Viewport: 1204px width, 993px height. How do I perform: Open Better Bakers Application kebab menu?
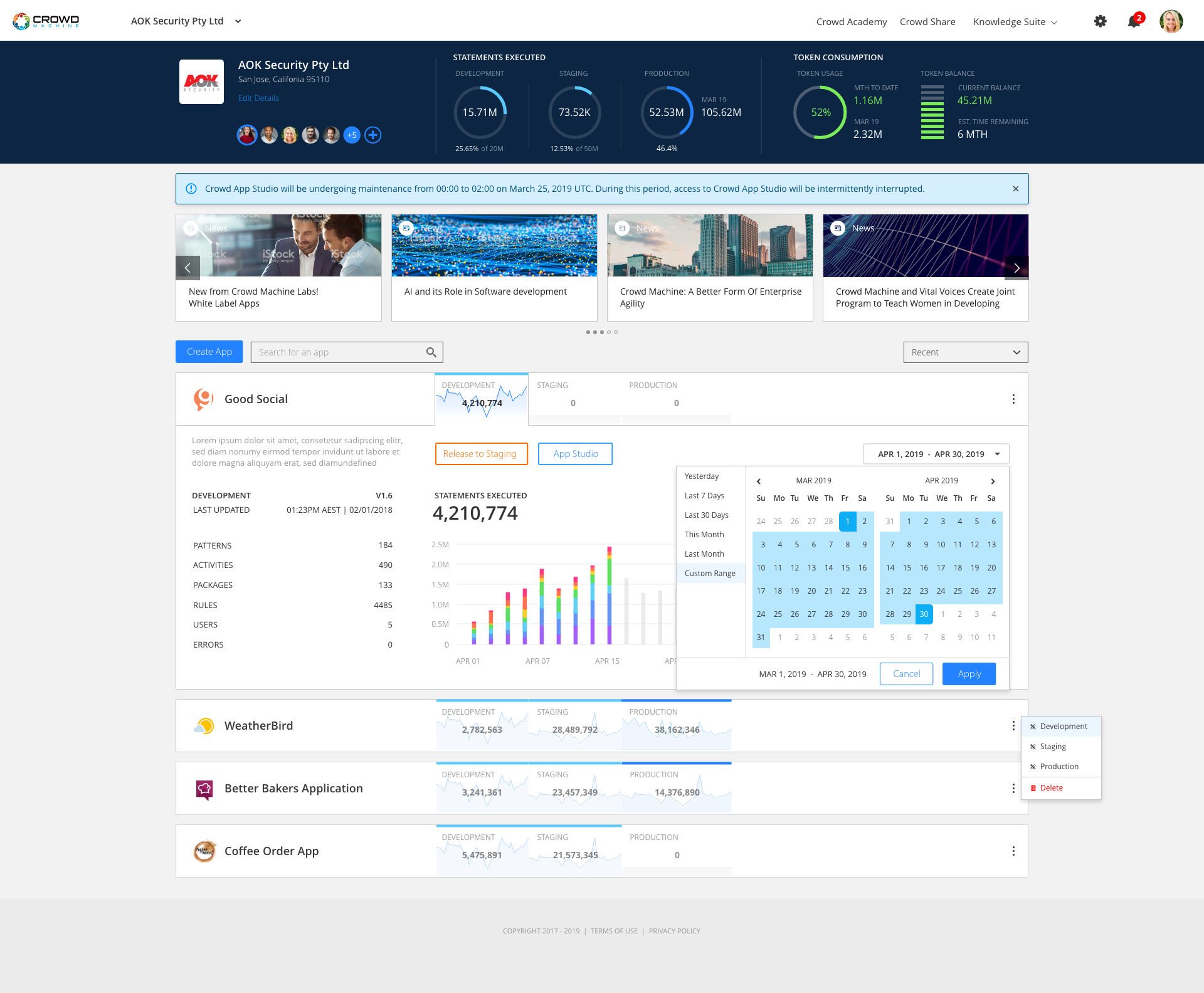coord(1013,789)
